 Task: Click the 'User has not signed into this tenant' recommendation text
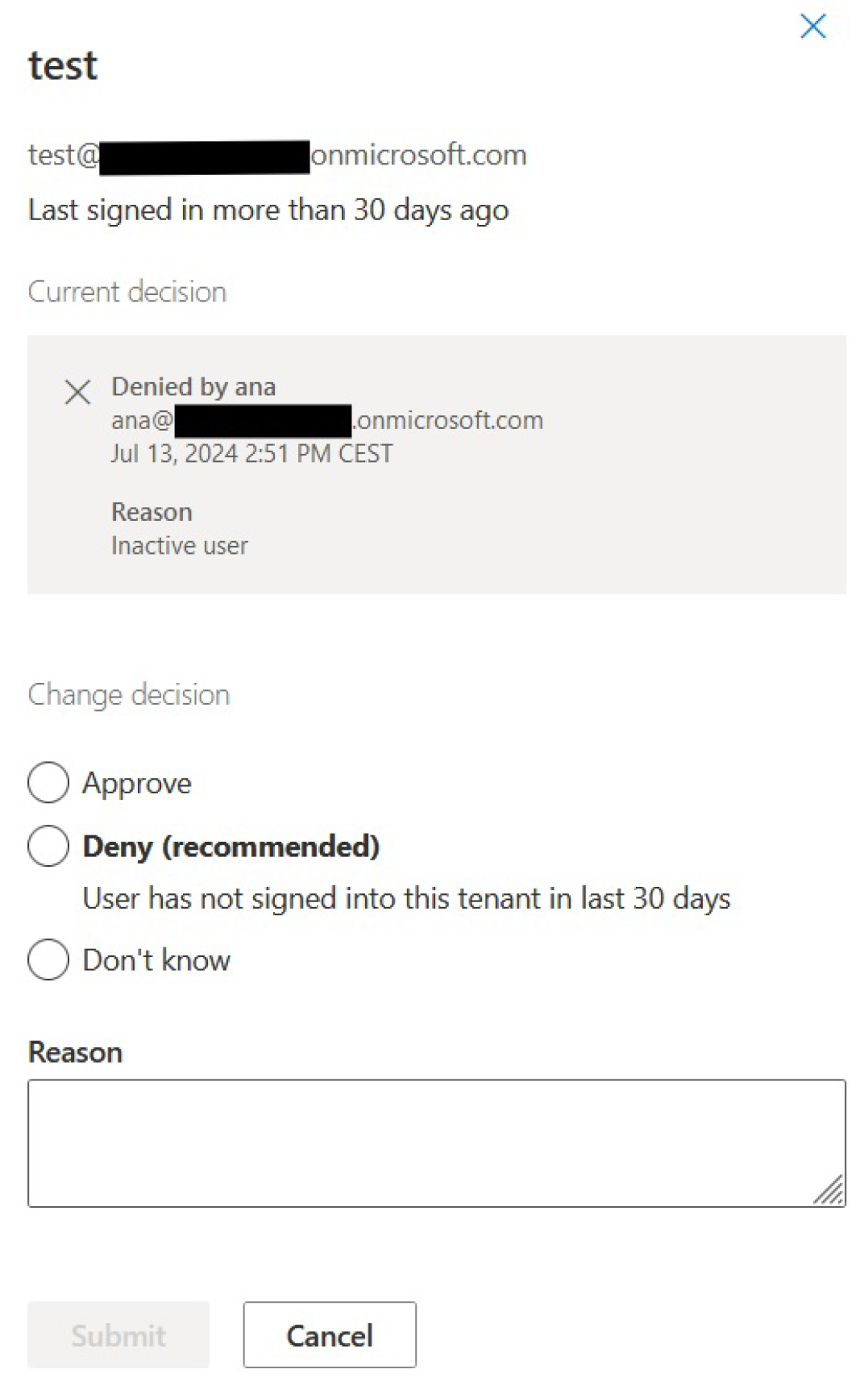tap(406, 899)
